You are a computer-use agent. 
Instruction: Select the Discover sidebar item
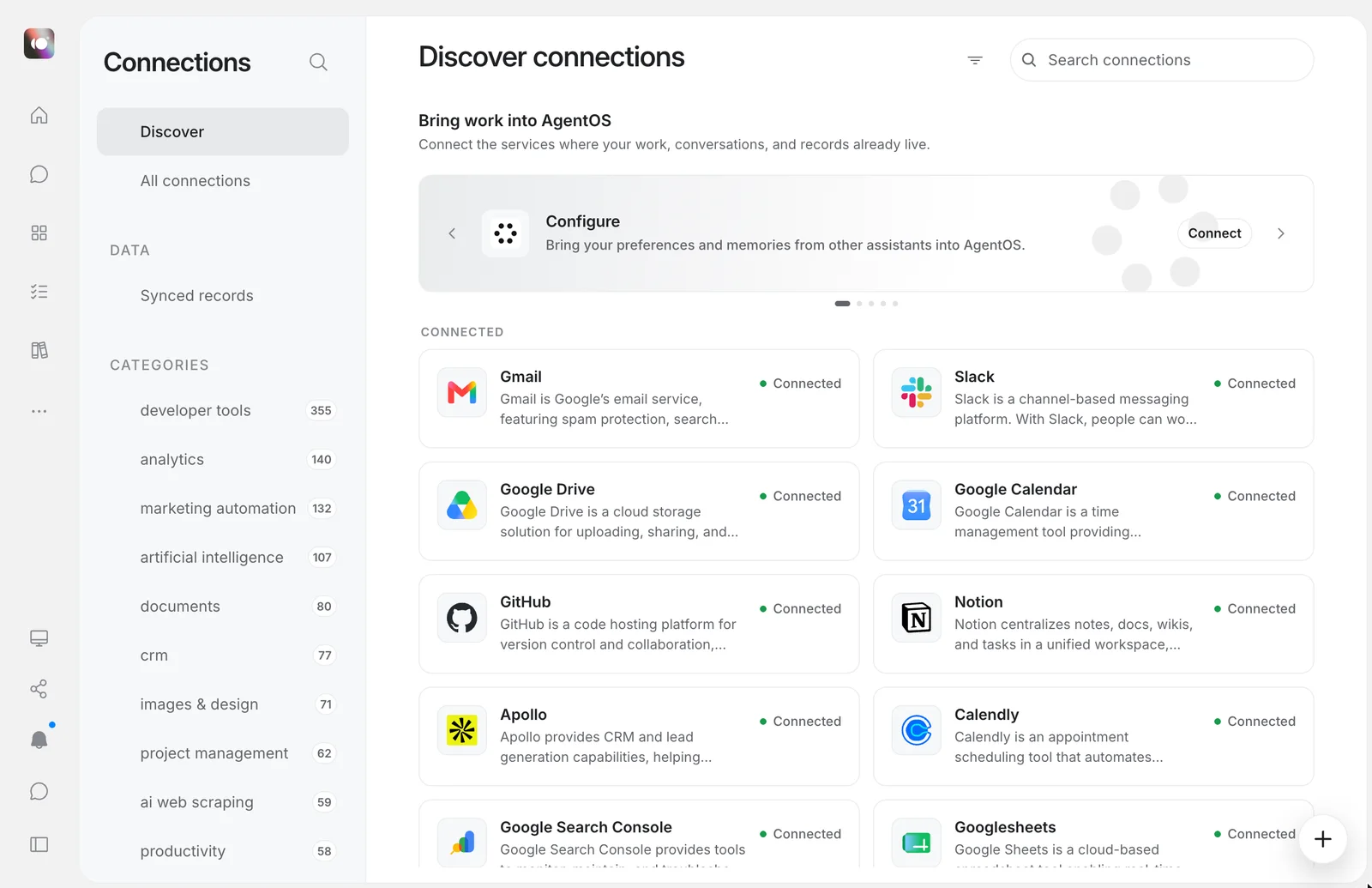223,131
